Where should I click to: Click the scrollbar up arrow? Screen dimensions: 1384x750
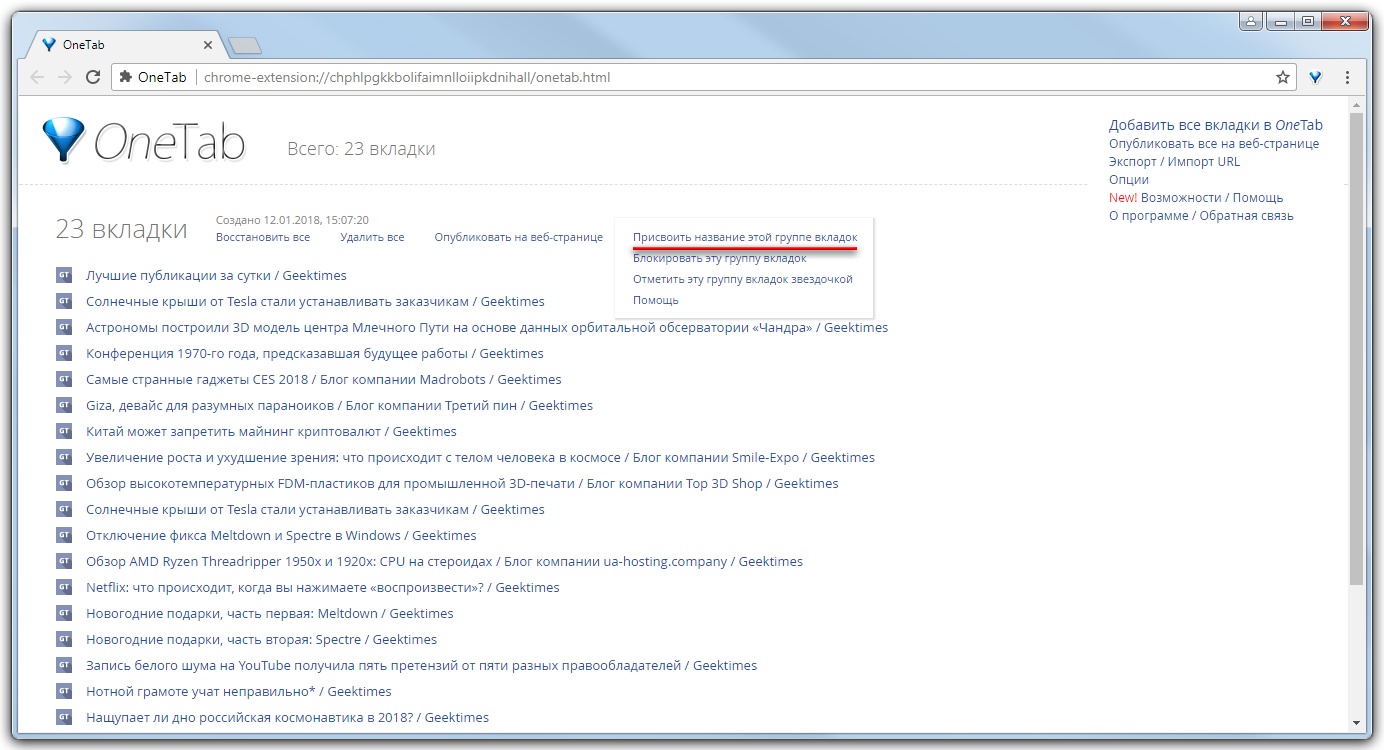[1356, 105]
